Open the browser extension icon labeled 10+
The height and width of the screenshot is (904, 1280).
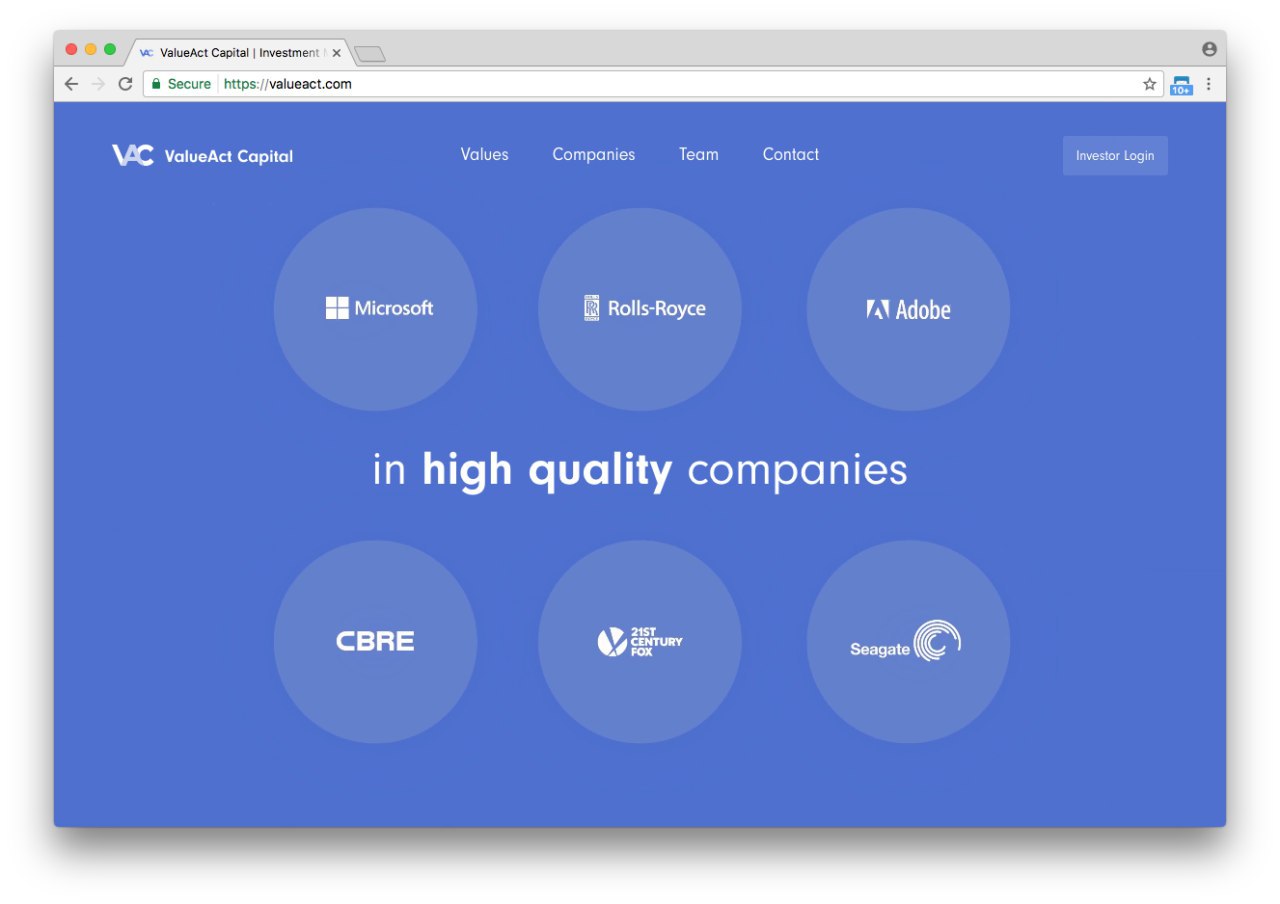coord(1181,85)
